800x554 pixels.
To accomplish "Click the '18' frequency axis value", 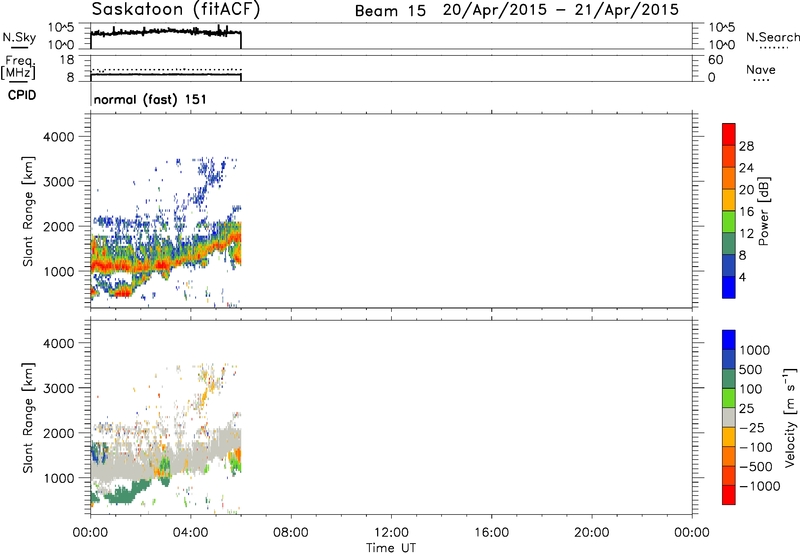I will tap(67, 60).
